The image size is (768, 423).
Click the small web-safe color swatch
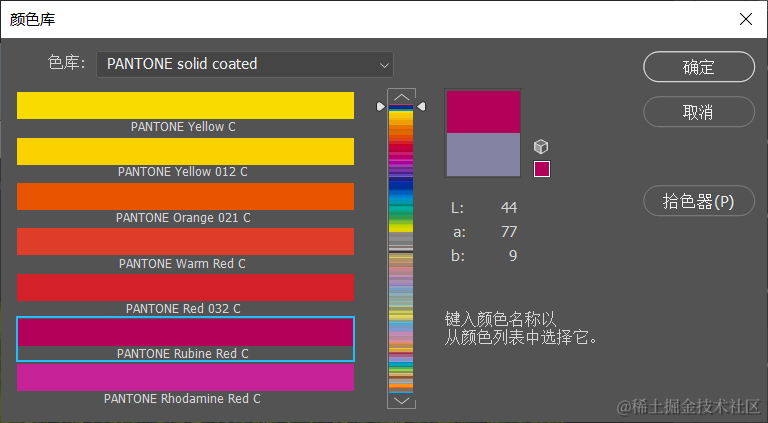pyautogui.click(x=542, y=169)
